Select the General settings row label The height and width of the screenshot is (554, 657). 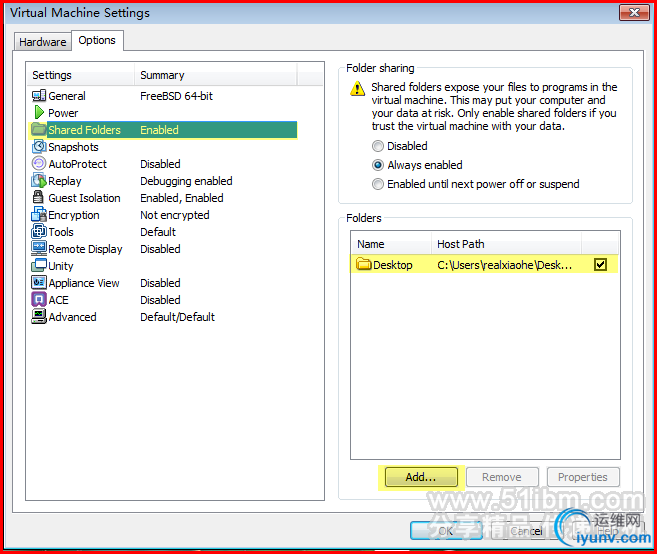[x=67, y=96]
